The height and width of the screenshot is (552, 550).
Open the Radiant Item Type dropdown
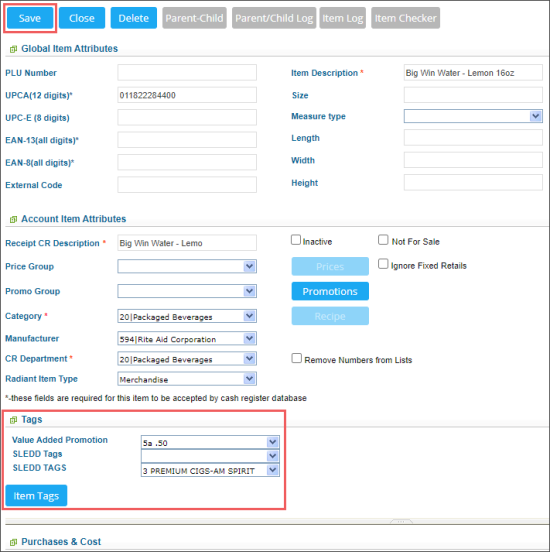point(187,379)
